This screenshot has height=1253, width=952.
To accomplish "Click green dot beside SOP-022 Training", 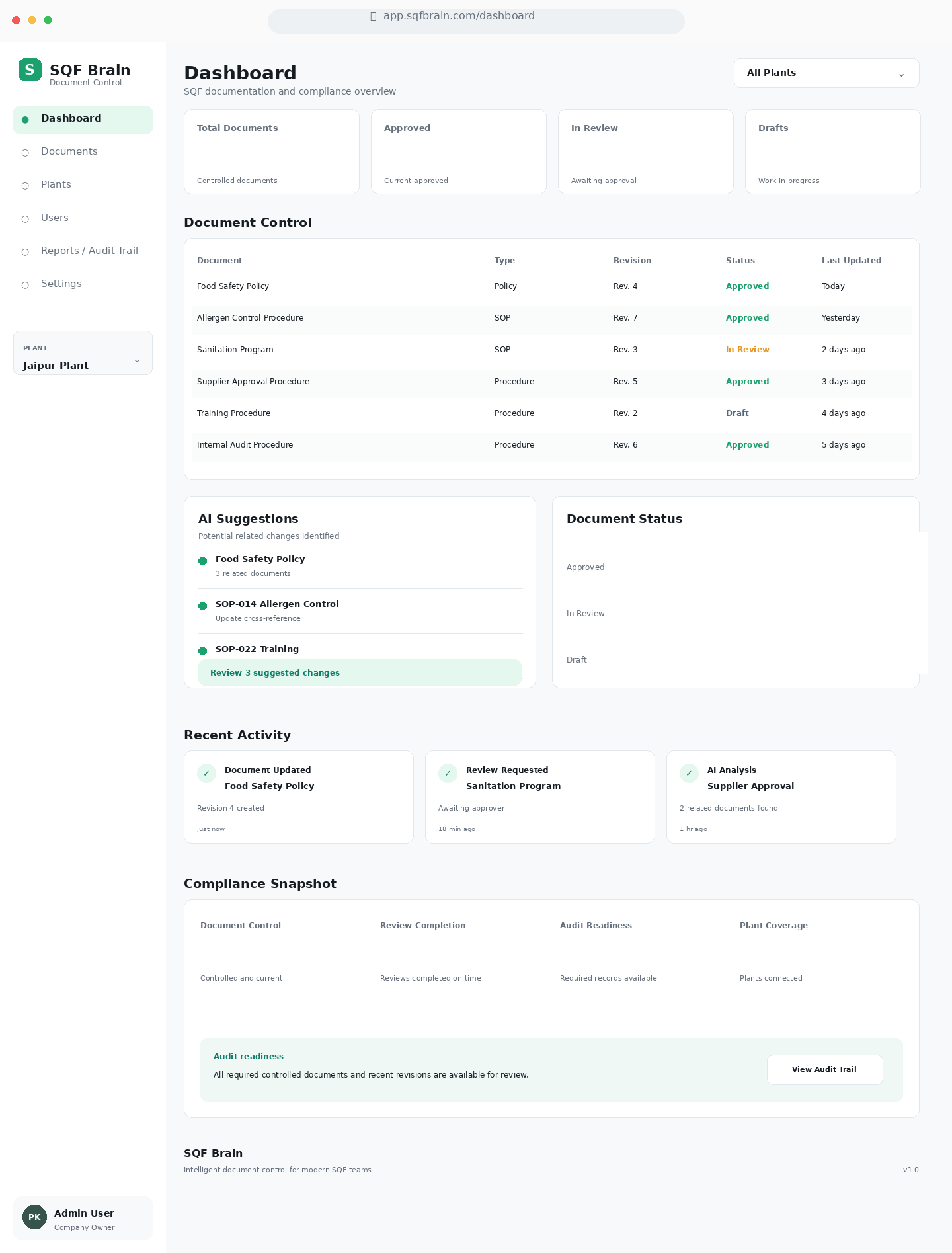I will 203,651.
